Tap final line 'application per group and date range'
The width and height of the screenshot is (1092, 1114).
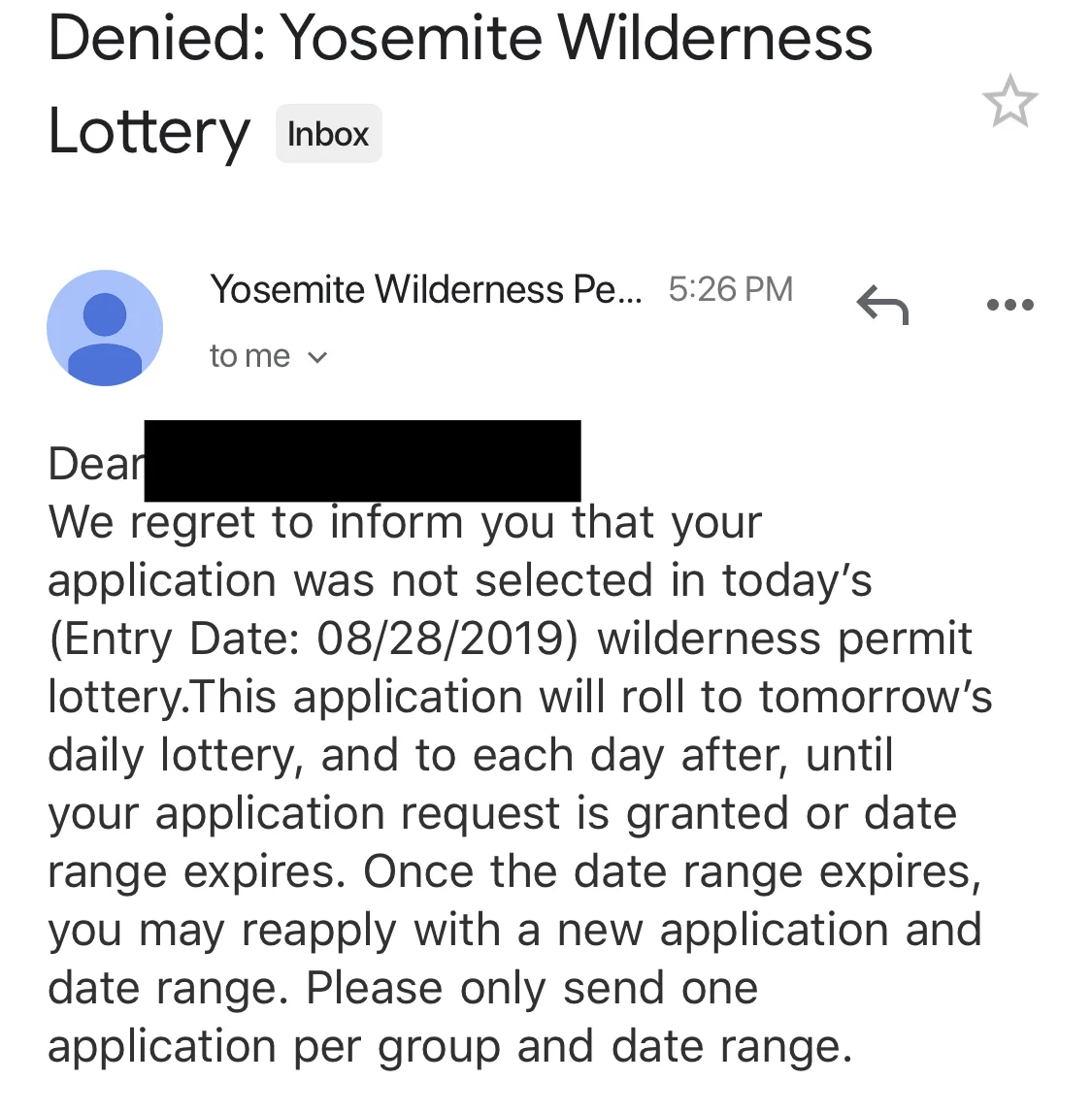[x=449, y=1047]
